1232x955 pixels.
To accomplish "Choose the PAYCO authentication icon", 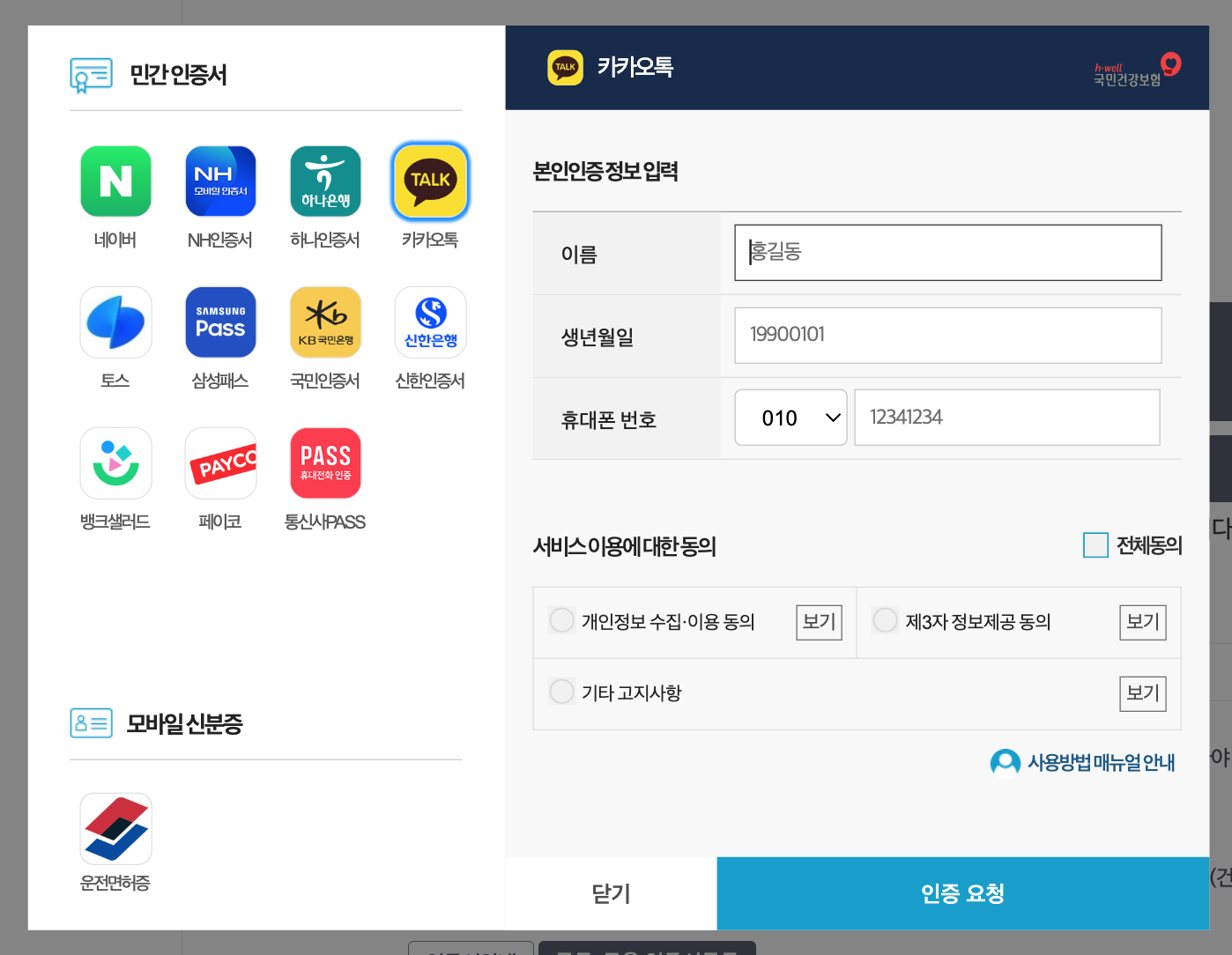I will point(220,463).
